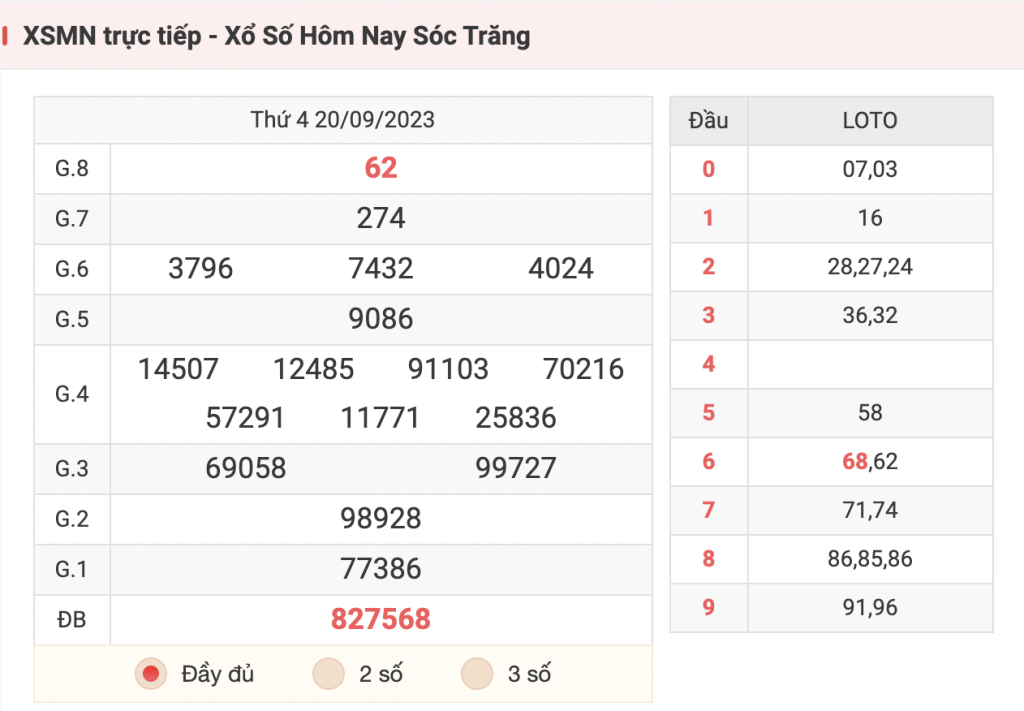
Task: Select the 2 số radio option
Action: [x=328, y=674]
